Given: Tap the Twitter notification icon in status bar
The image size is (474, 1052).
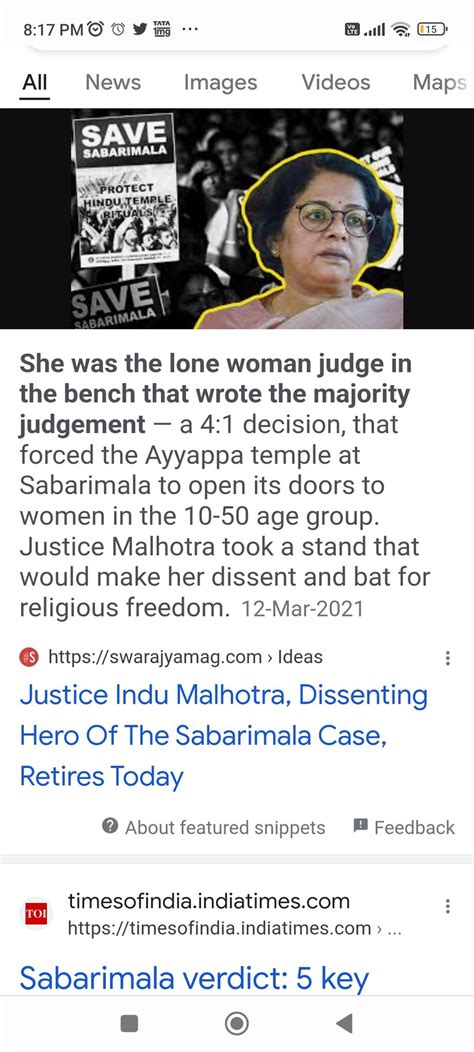Looking at the screenshot, I should point(140,29).
